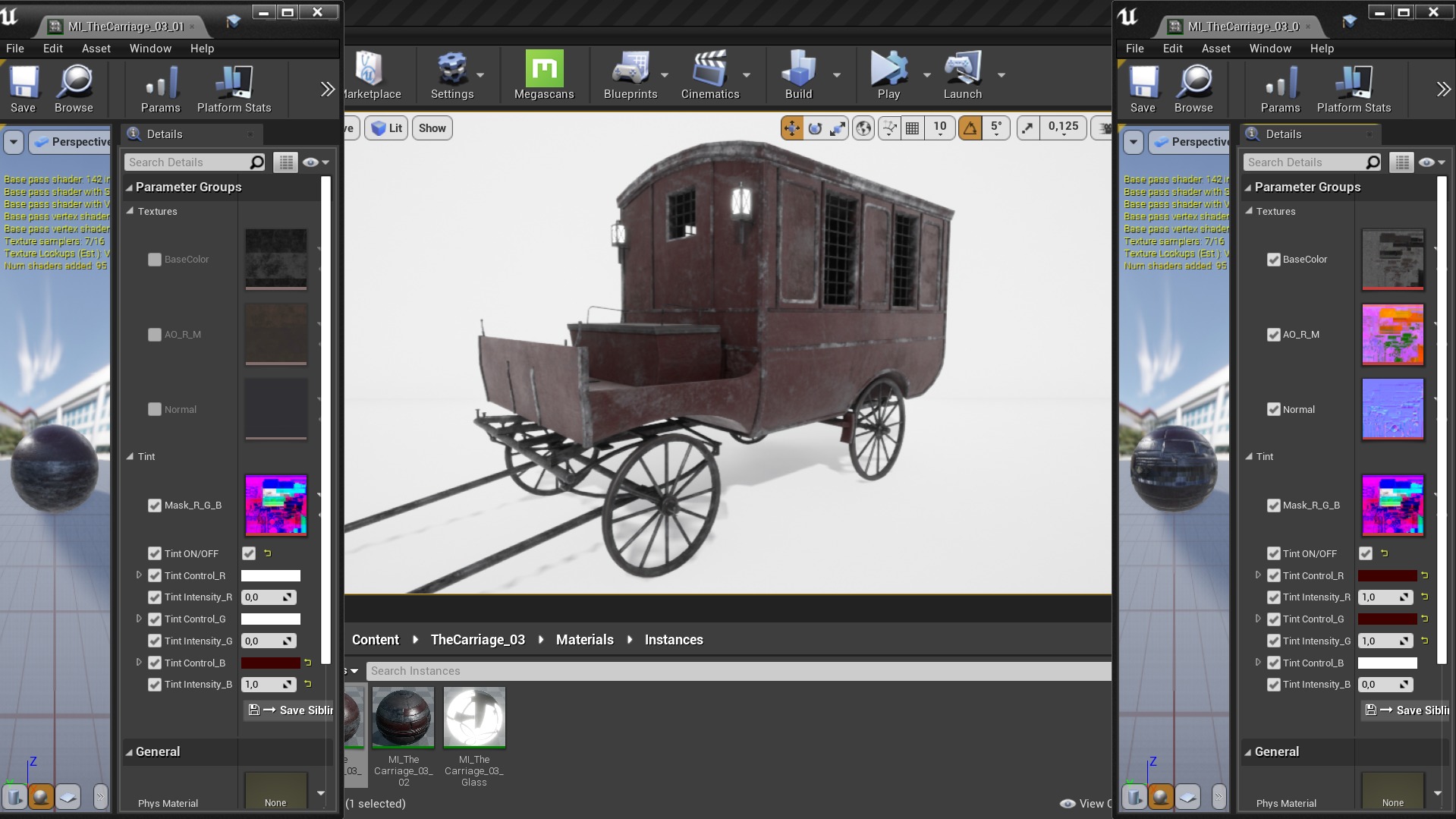Collapse Parameter Groups in right window

coord(1248,187)
